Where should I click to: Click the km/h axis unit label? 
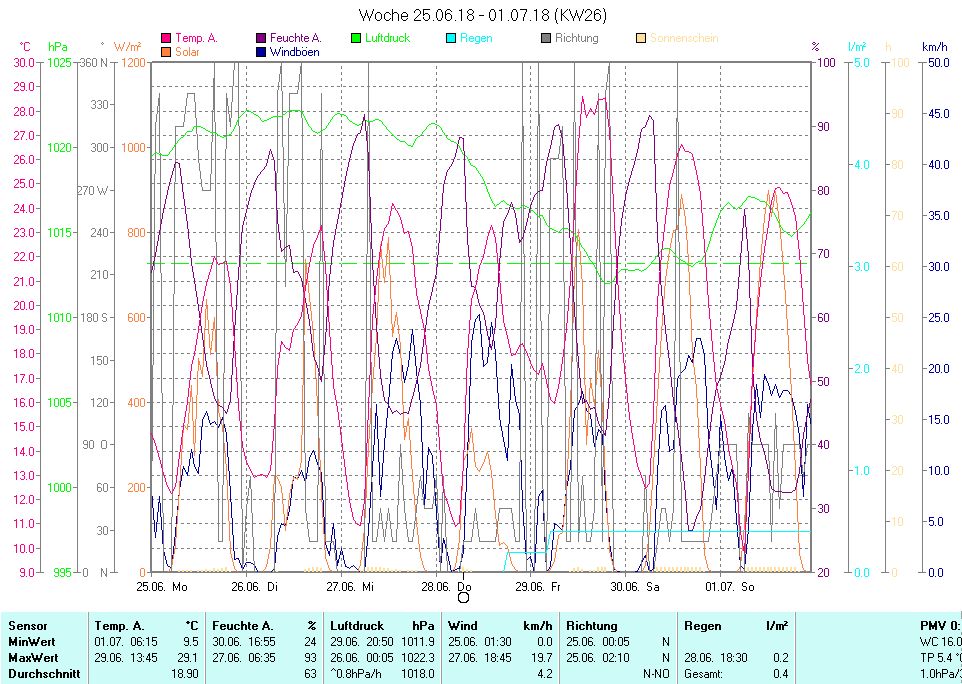click(x=934, y=47)
